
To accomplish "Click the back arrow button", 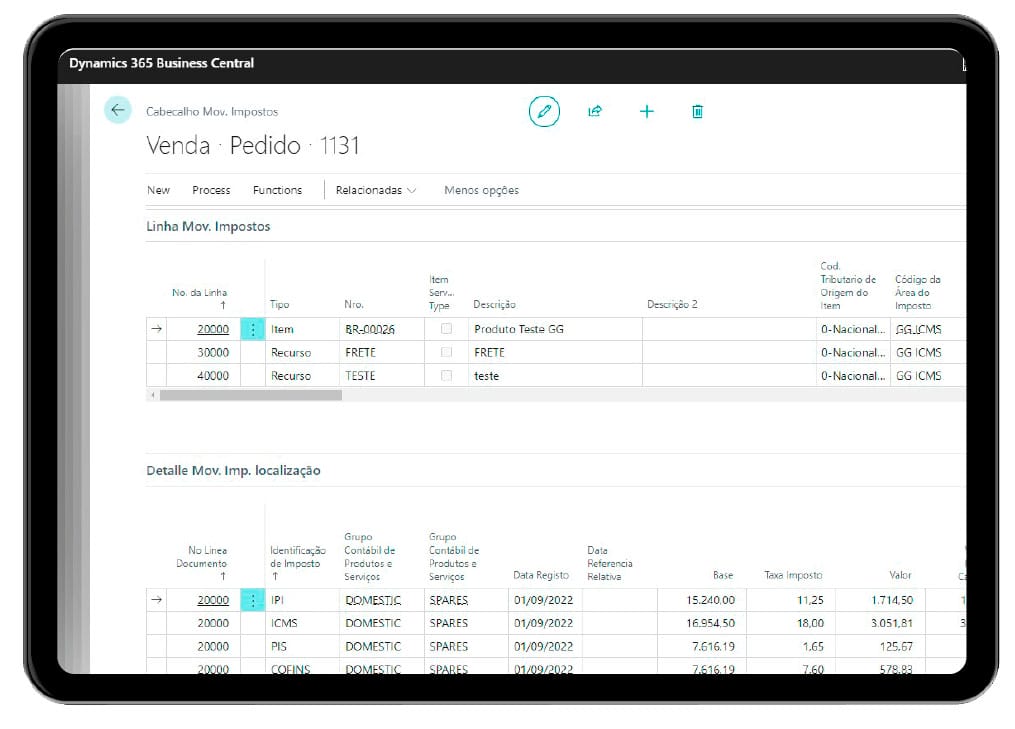I will [x=118, y=110].
